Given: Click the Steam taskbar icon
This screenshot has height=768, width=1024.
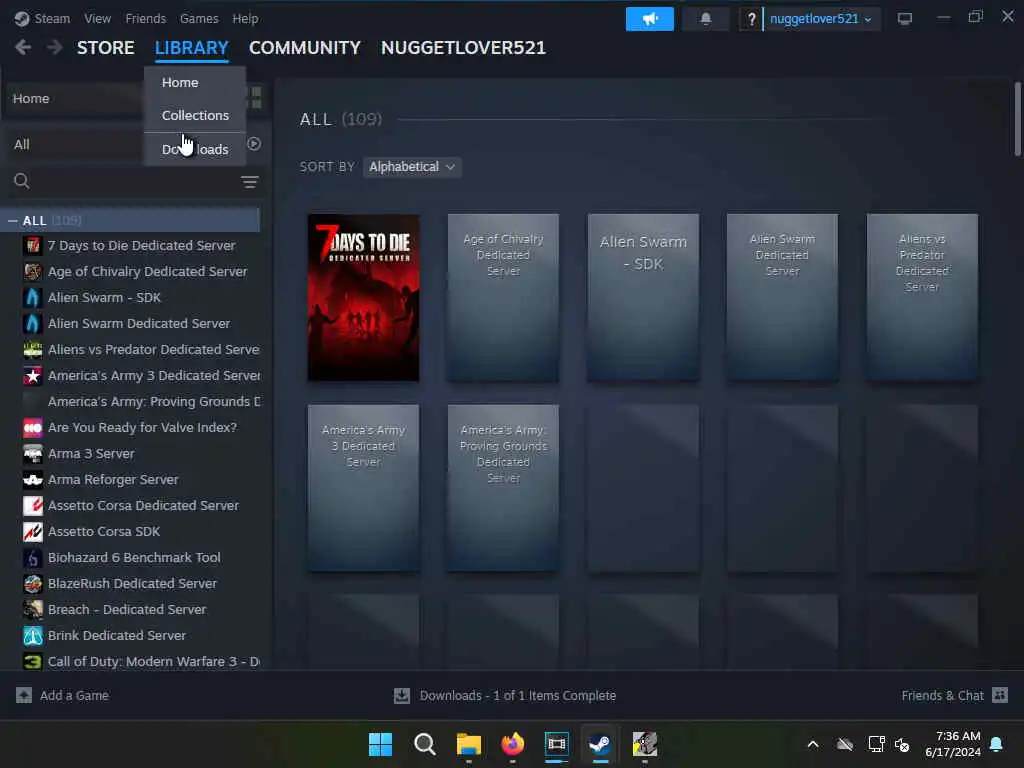Looking at the screenshot, I should pos(600,744).
